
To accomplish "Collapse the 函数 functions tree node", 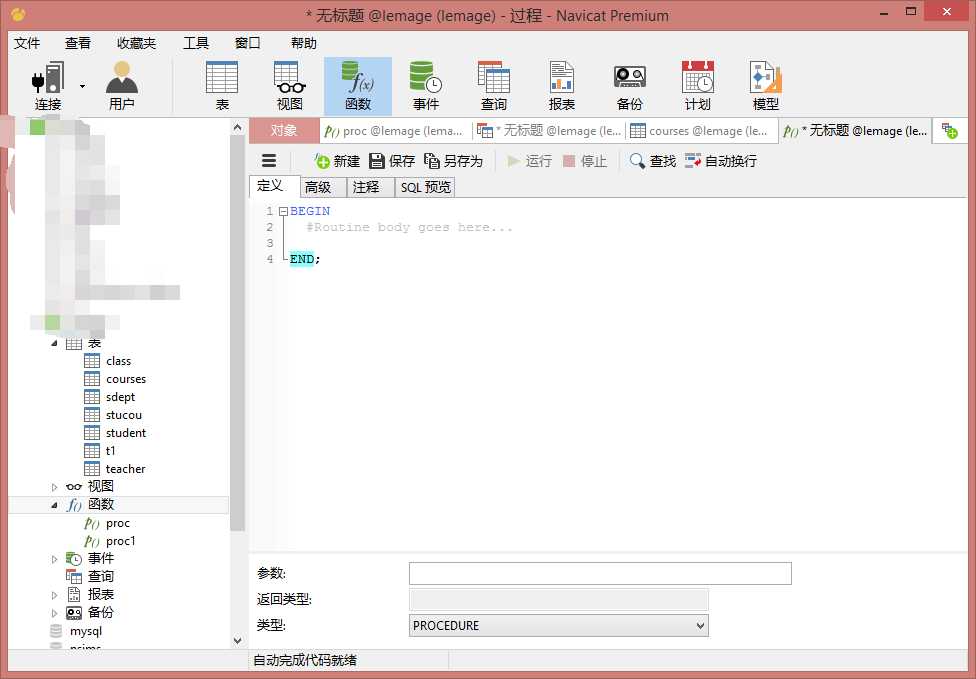I will [54, 505].
